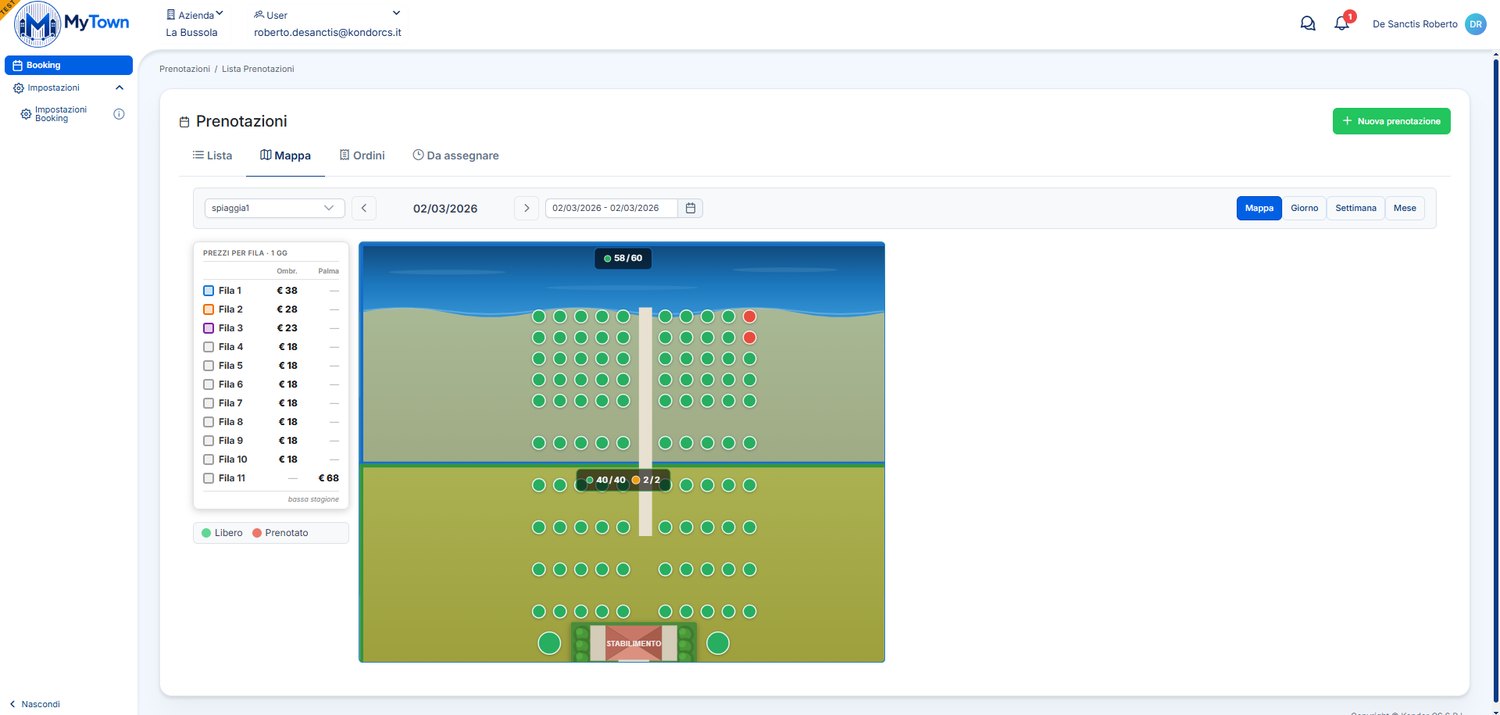Switch to the Lista tab
The height and width of the screenshot is (715, 1500).
coord(212,156)
